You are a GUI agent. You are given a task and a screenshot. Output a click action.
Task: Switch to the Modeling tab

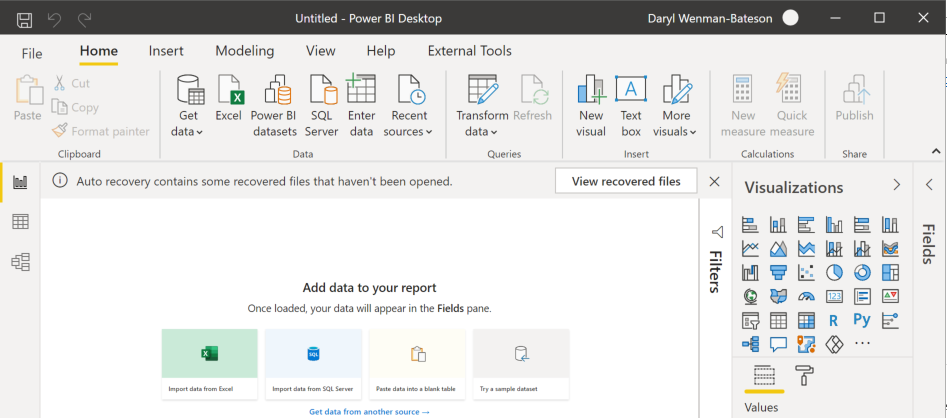point(245,51)
